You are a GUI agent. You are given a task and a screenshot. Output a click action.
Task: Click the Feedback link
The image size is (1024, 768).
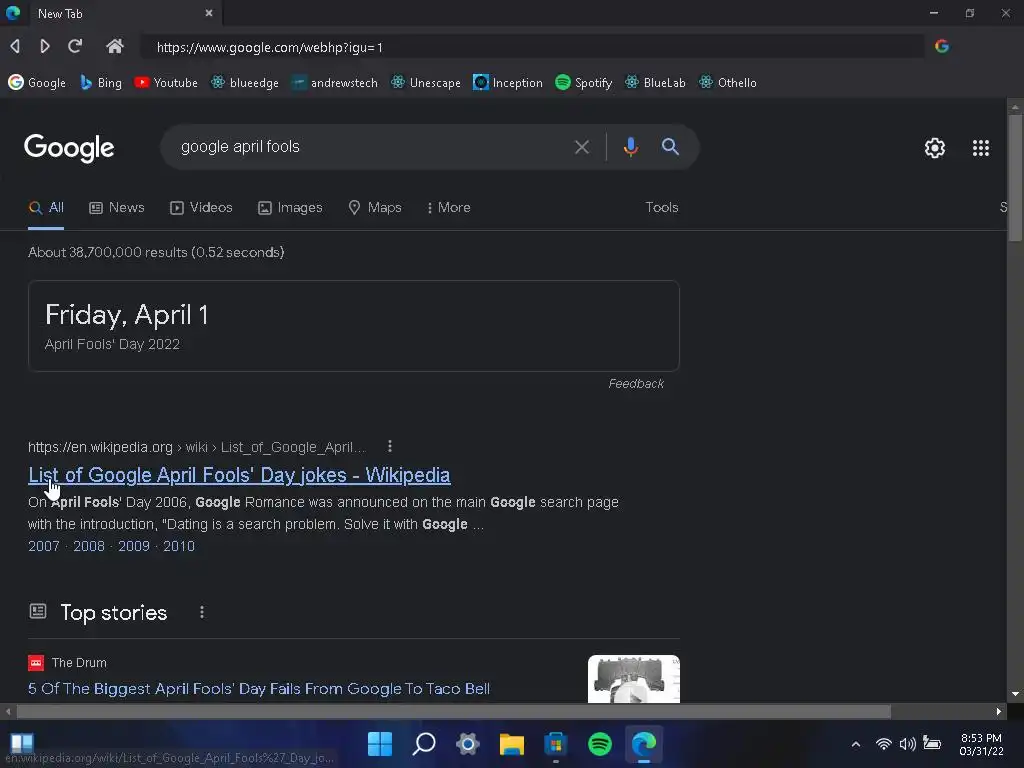click(x=636, y=384)
